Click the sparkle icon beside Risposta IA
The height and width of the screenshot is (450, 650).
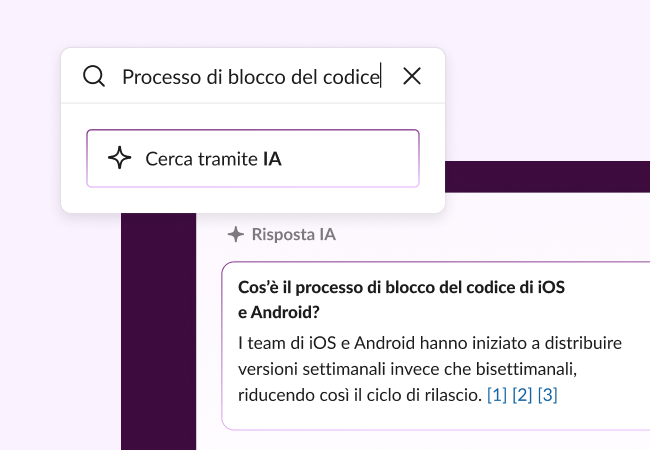pyautogui.click(x=235, y=235)
